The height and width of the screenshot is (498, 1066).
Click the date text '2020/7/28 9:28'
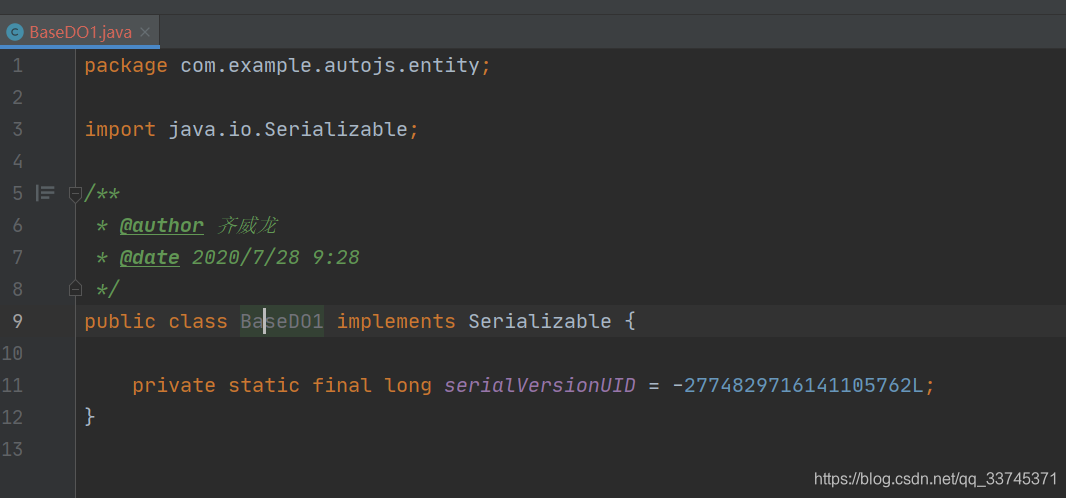275,257
